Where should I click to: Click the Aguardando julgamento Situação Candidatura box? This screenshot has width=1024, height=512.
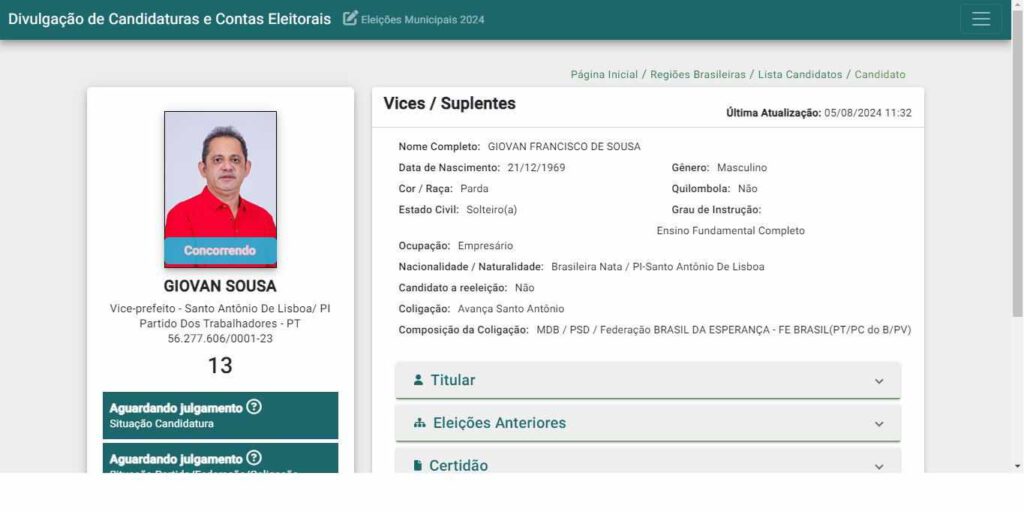pos(220,415)
